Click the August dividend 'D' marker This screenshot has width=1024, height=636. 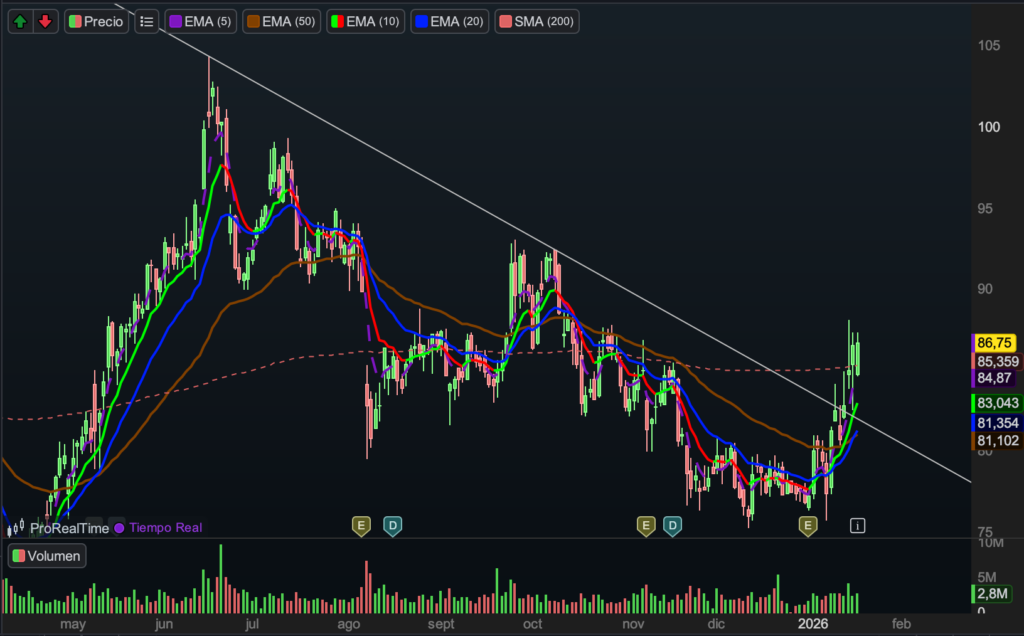(x=392, y=525)
